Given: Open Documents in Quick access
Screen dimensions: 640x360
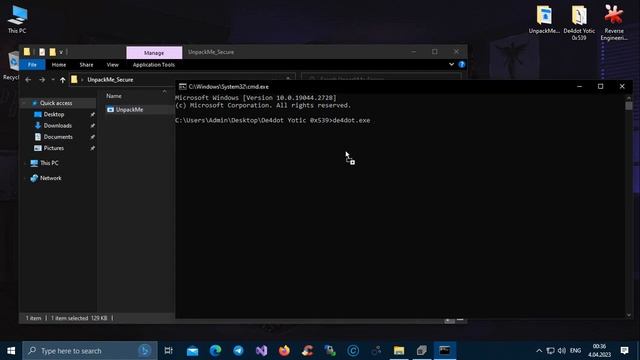Looking at the screenshot, I should [58, 137].
